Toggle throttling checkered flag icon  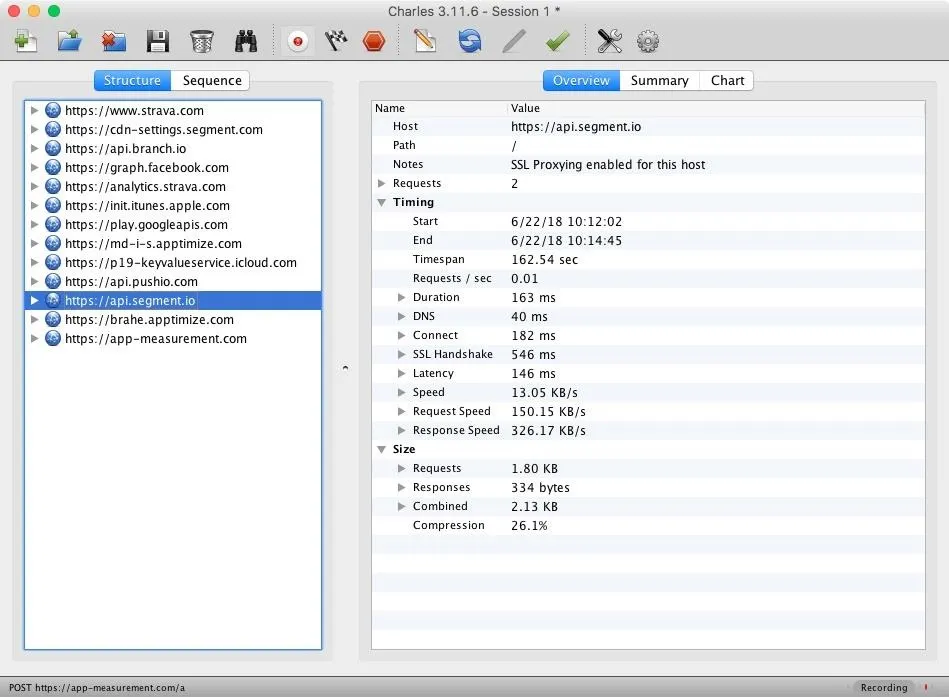(x=336, y=41)
